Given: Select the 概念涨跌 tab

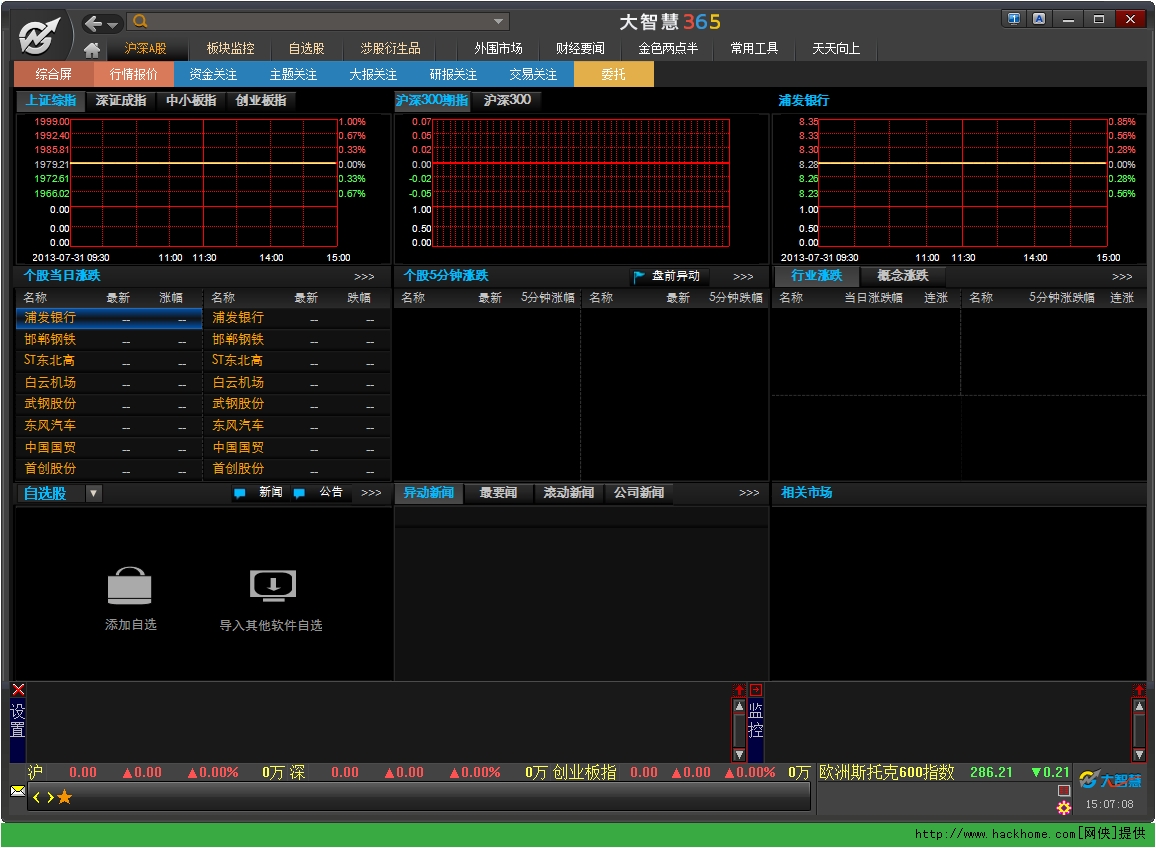Looking at the screenshot, I should point(903,276).
